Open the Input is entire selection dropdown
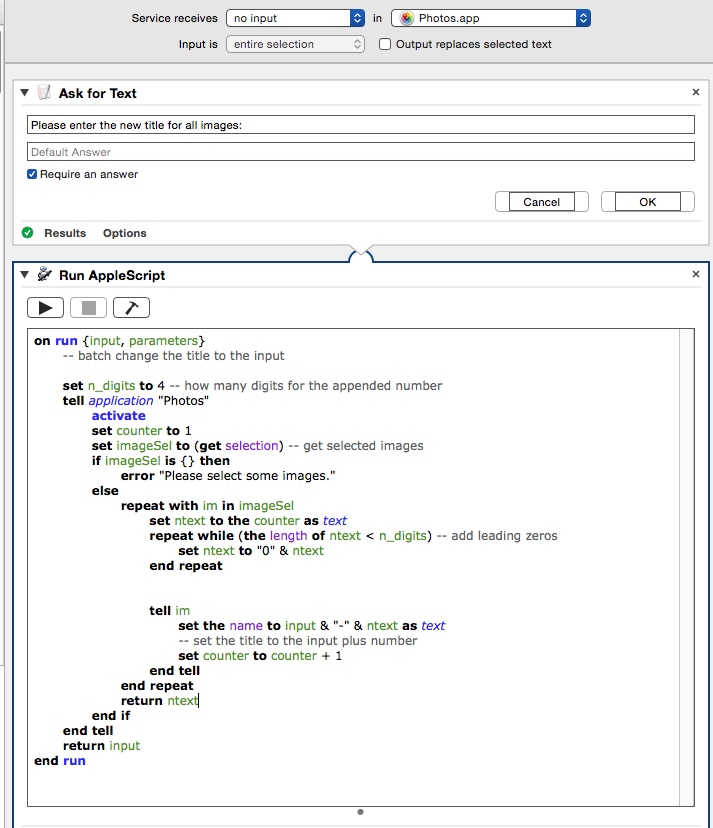The height and width of the screenshot is (828, 713). point(295,44)
